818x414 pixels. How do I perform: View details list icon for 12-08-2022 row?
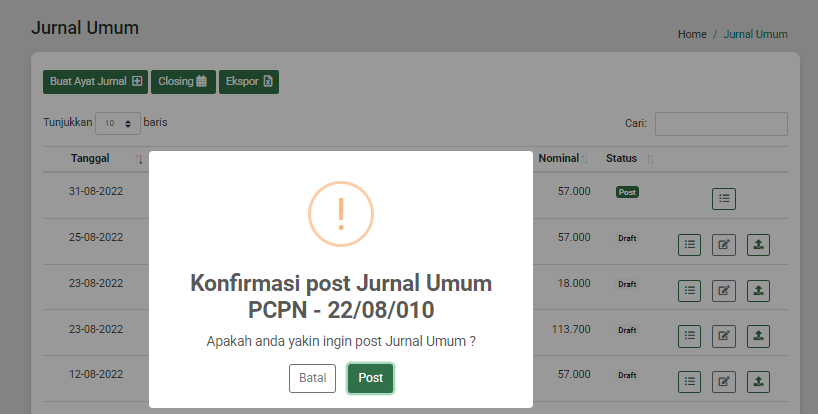(x=690, y=382)
